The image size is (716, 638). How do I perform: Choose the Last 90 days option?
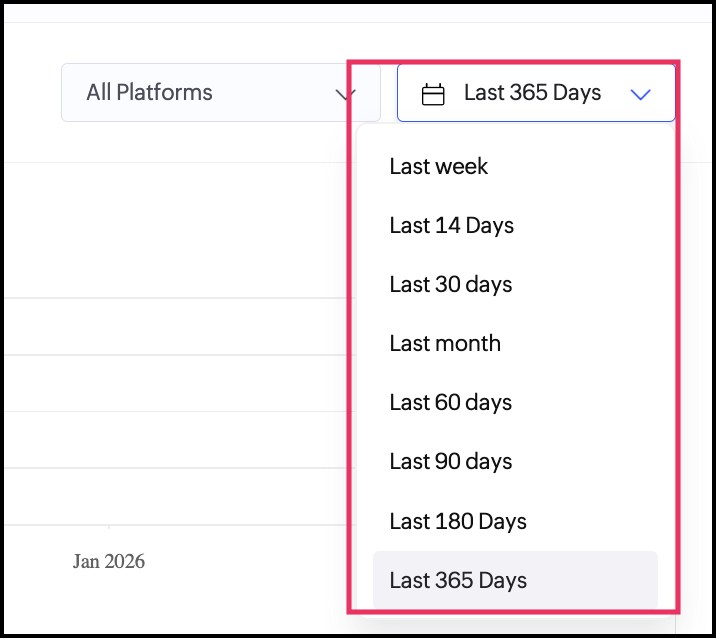(x=451, y=461)
